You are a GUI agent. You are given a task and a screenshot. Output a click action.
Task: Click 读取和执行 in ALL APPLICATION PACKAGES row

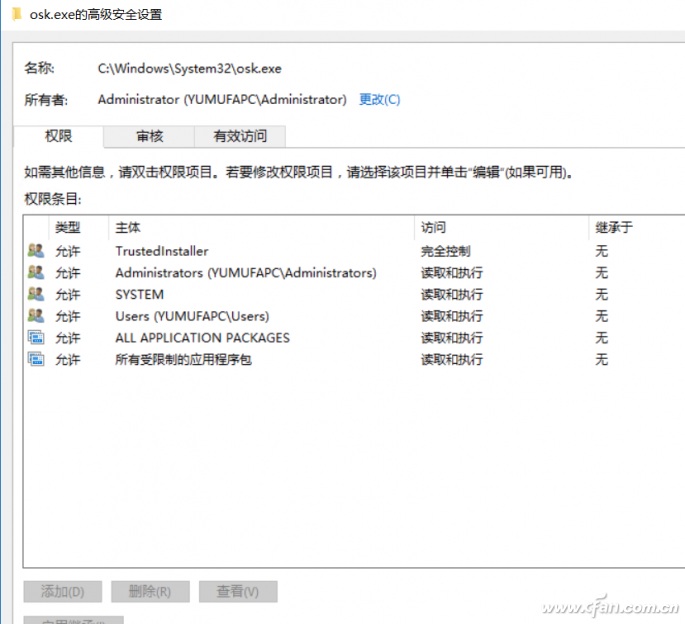pos(452,338)
